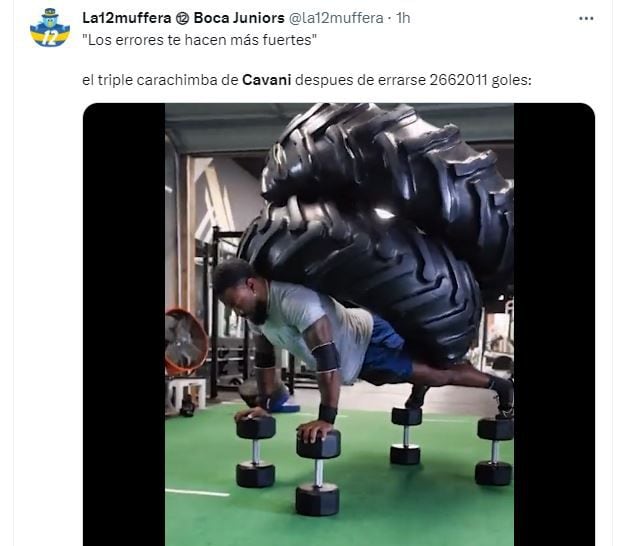Click the bold Cavani keyword
629x546 pixels.
(x=267, y=80)
